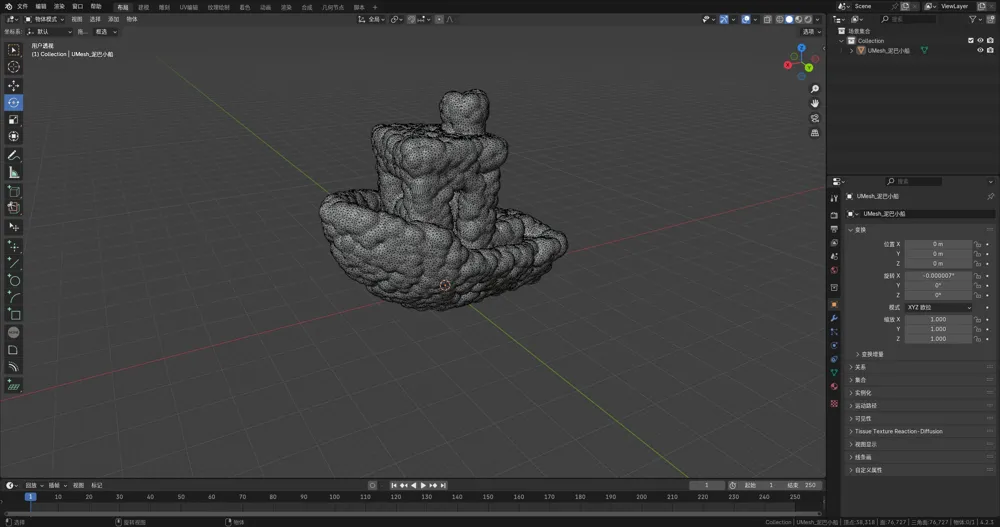Open the Texture checker properties tab

[x=834, y=403]
